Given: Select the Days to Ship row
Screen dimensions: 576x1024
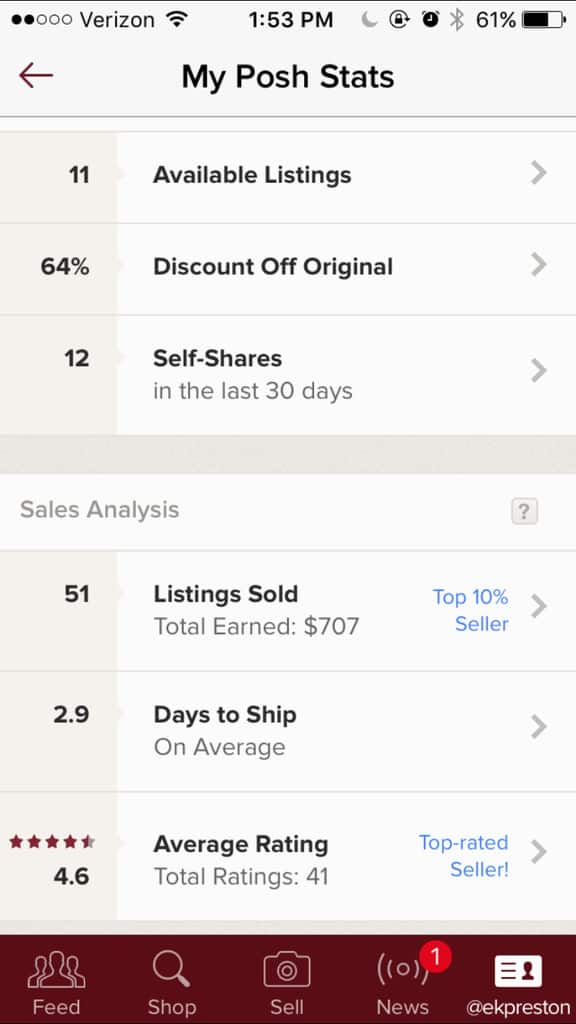Looking at the screenshot, I should coord(288,731).
